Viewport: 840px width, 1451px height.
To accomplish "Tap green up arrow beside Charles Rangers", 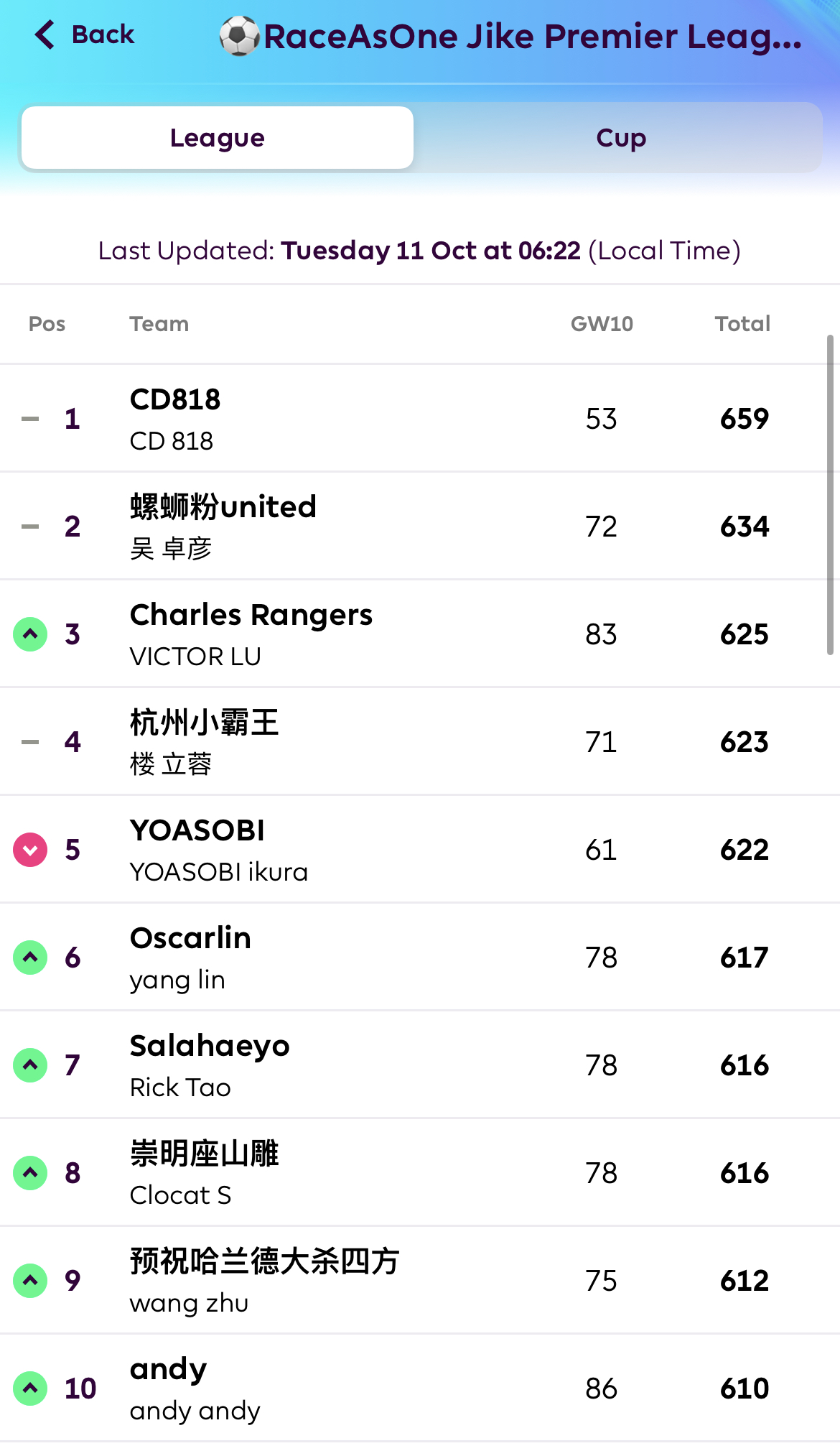I will (x=30, y=634).
